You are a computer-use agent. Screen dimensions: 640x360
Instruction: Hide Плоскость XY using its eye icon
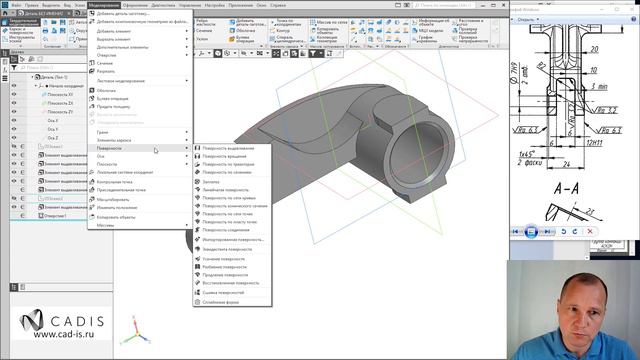[x=14, y=94]
